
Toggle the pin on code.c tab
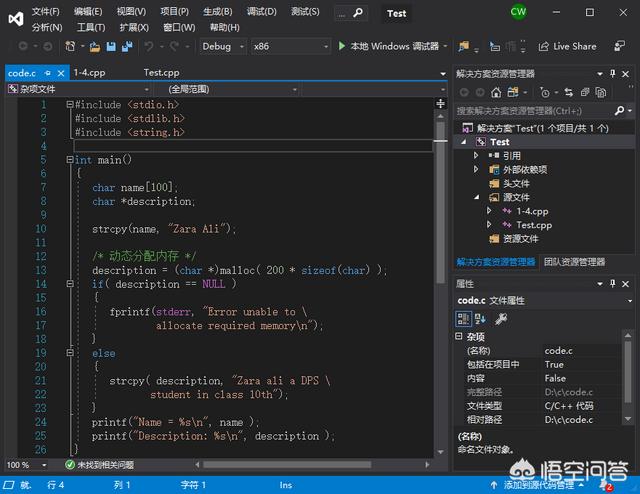[x=48, y=73]
